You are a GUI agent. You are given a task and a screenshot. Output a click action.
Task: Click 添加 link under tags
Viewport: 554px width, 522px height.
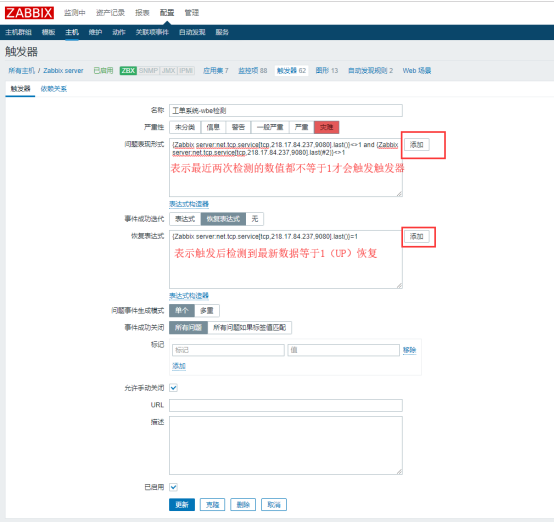point(179,366)
